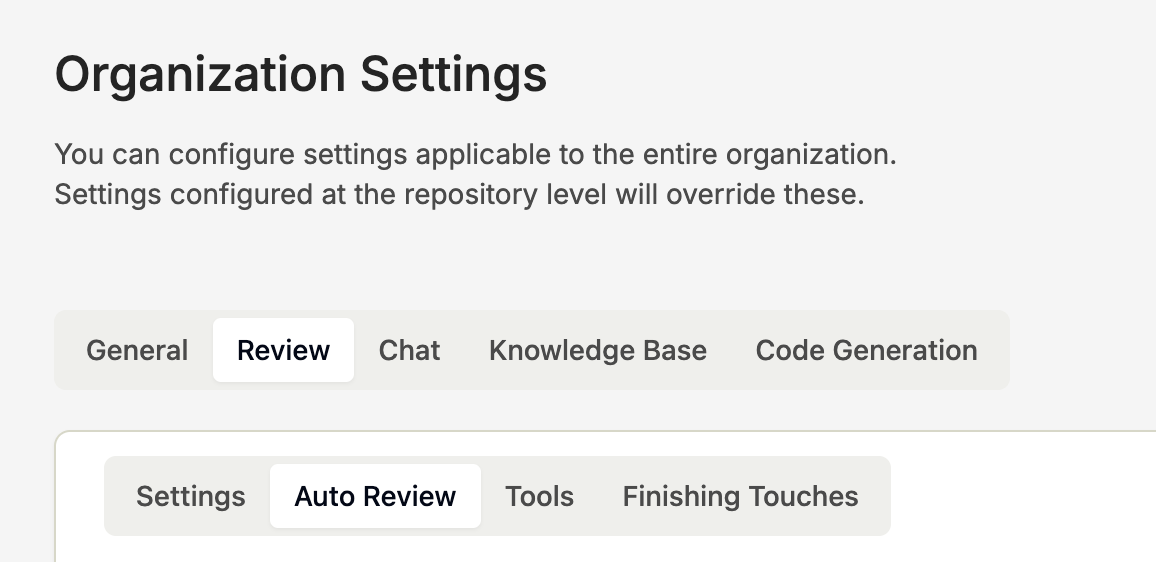Display Finishing Touches review options
The width and height of the screenshot is (1156, 562).
[740, 497]
